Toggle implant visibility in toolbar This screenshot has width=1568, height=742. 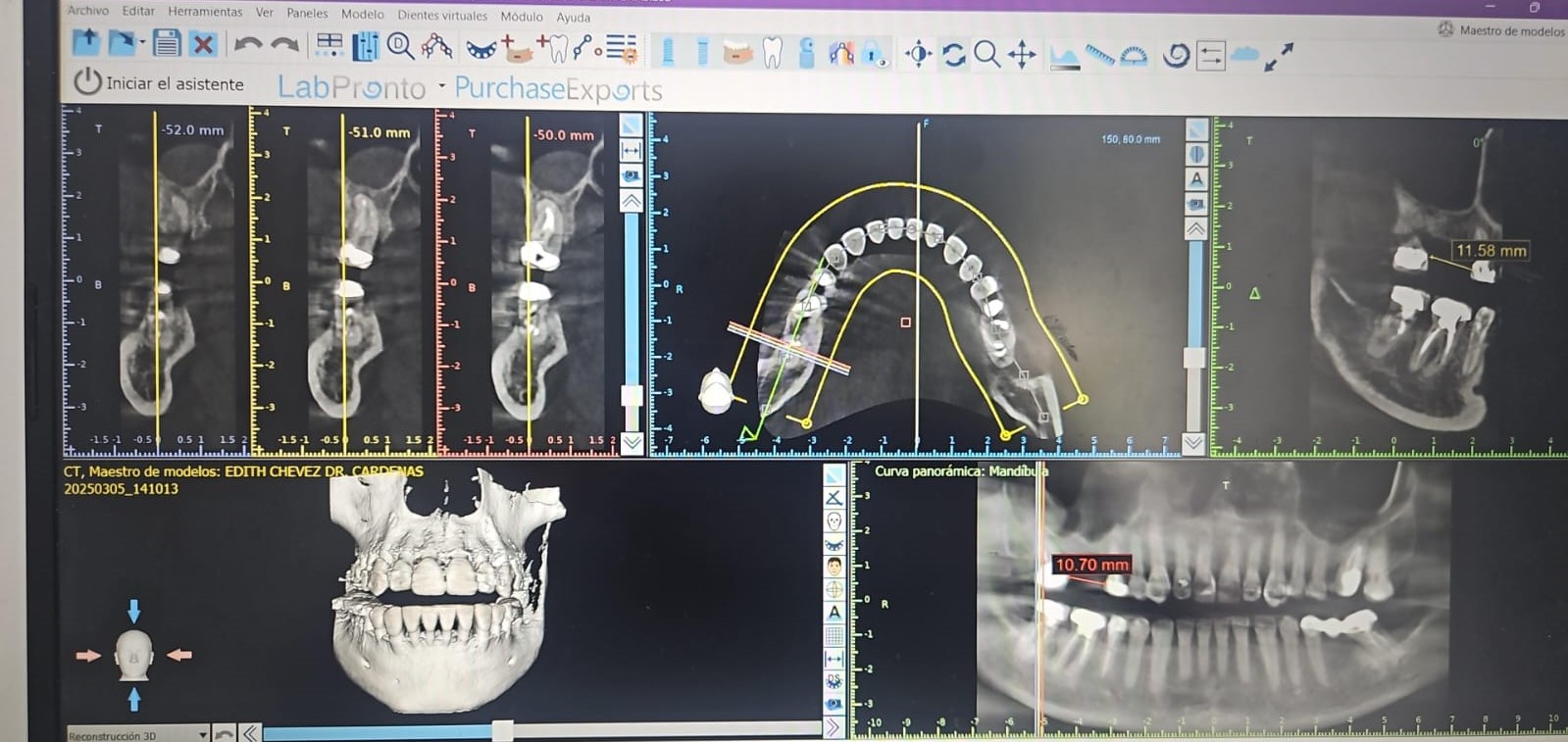pyautogui.click(x=668, y=50)
